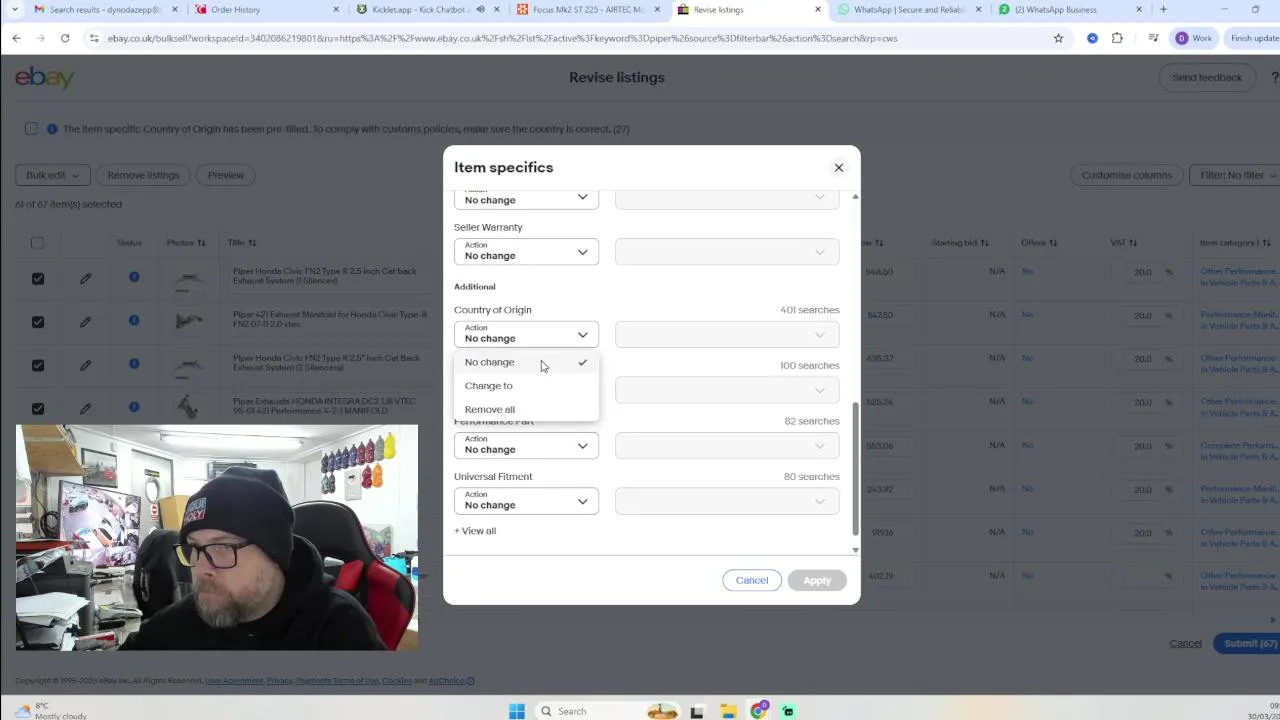Image resolution: width=1280 pixels, height=720 pixels.
Task: Sort by the Offers column
Action: (1039, 242)
